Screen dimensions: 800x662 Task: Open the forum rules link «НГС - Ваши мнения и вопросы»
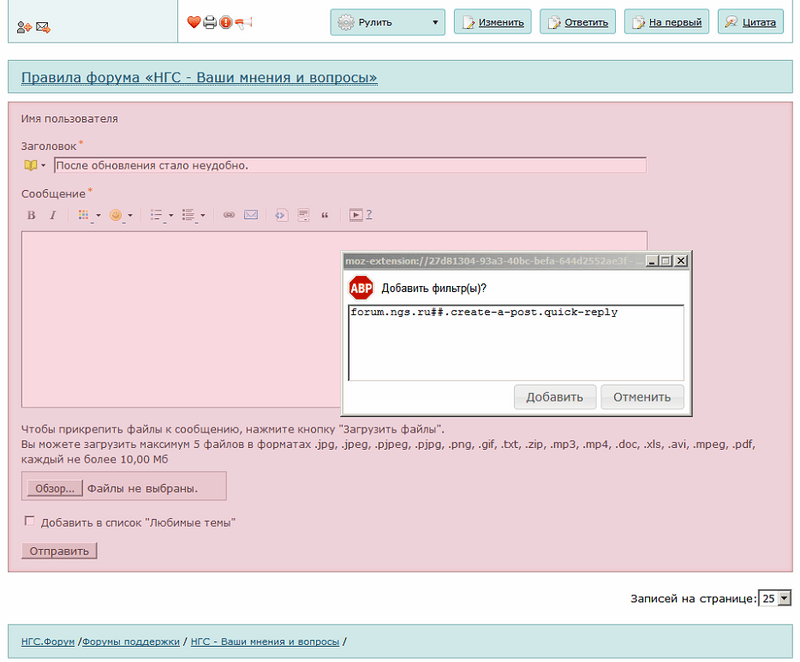199,78
